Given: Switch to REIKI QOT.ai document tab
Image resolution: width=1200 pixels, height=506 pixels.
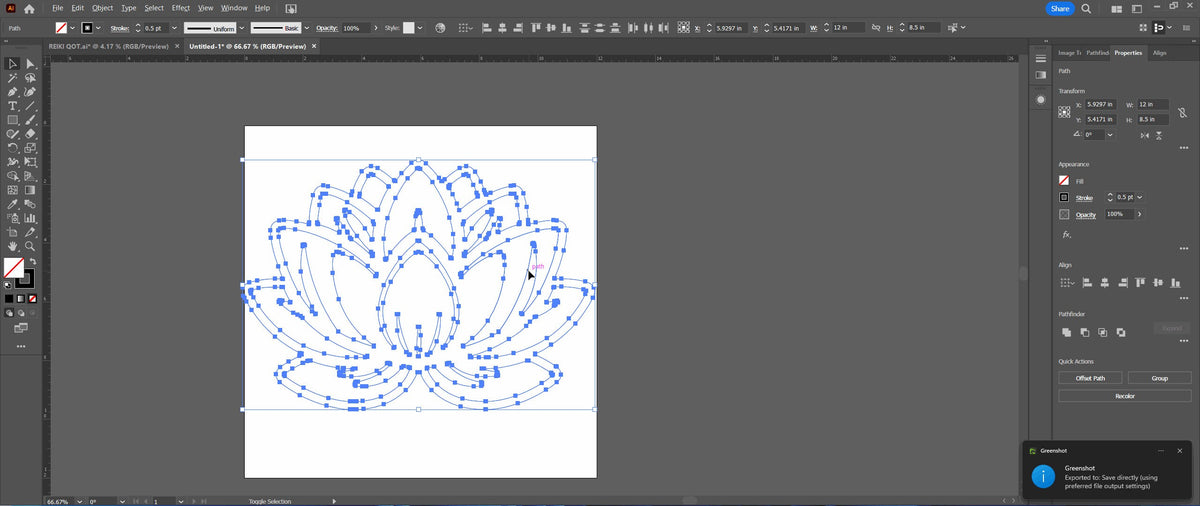Looking at the screenshot, I should (x=110, y=46).
